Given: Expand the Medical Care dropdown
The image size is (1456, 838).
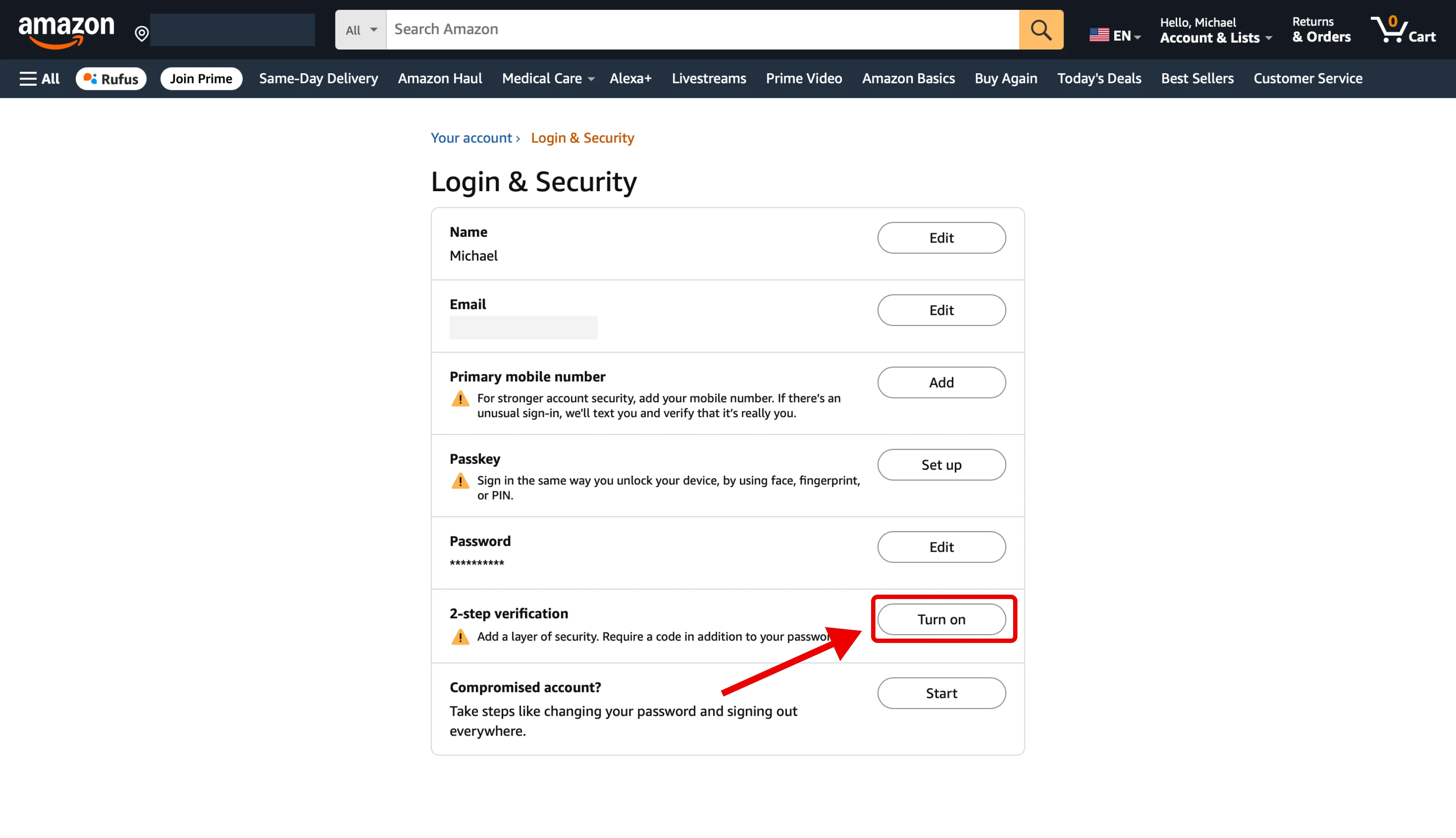Looking at the screenshot, I should click(x=547, y=78).
